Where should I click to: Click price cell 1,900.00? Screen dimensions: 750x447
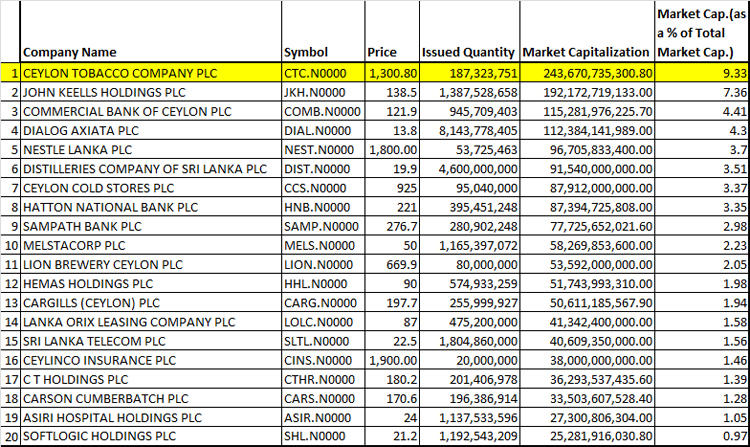tap(392, 360)
